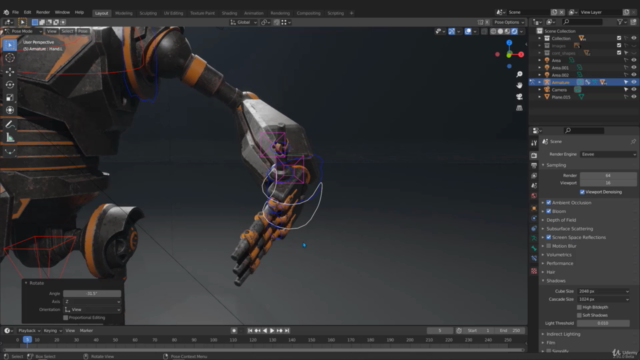
Task: Expand the Subsurface Scattering panel
Action: [570, 229]
